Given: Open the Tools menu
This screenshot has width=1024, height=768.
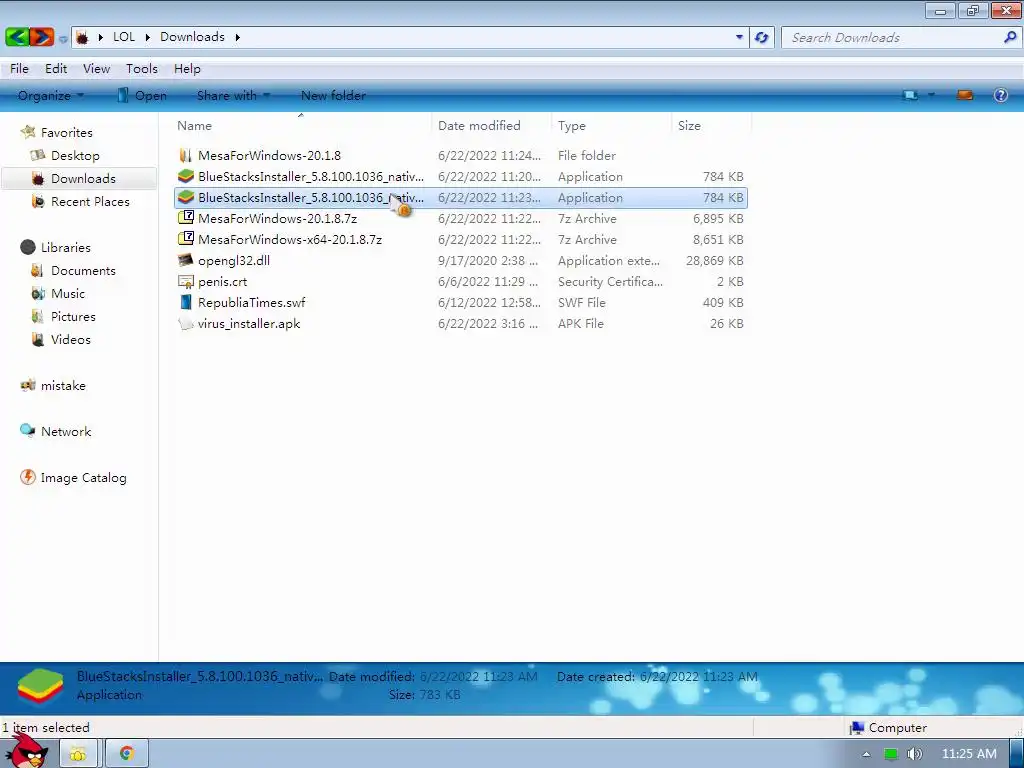Looking at the screenshot, I should 142,69.
